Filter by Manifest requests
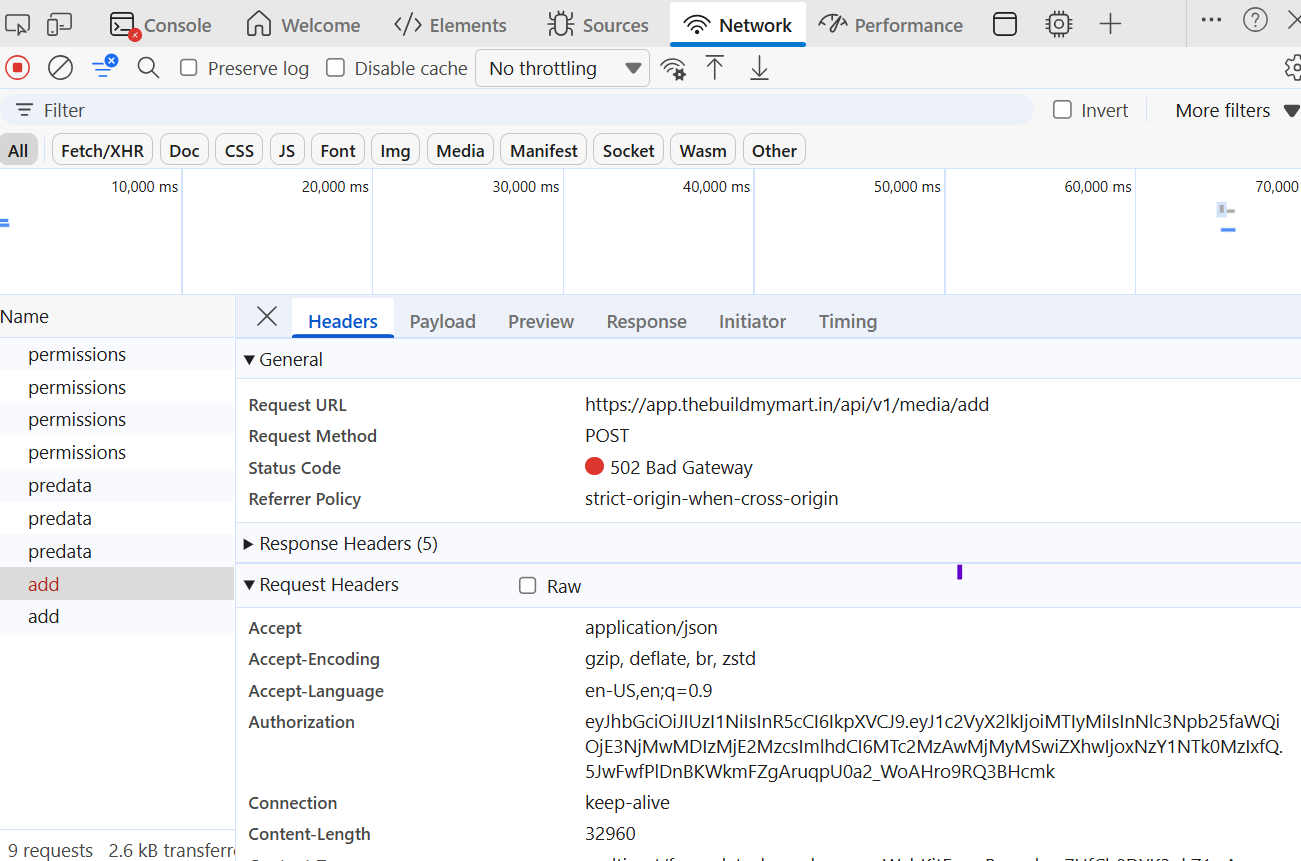The image size is (1301, 861). coord(544,150)
